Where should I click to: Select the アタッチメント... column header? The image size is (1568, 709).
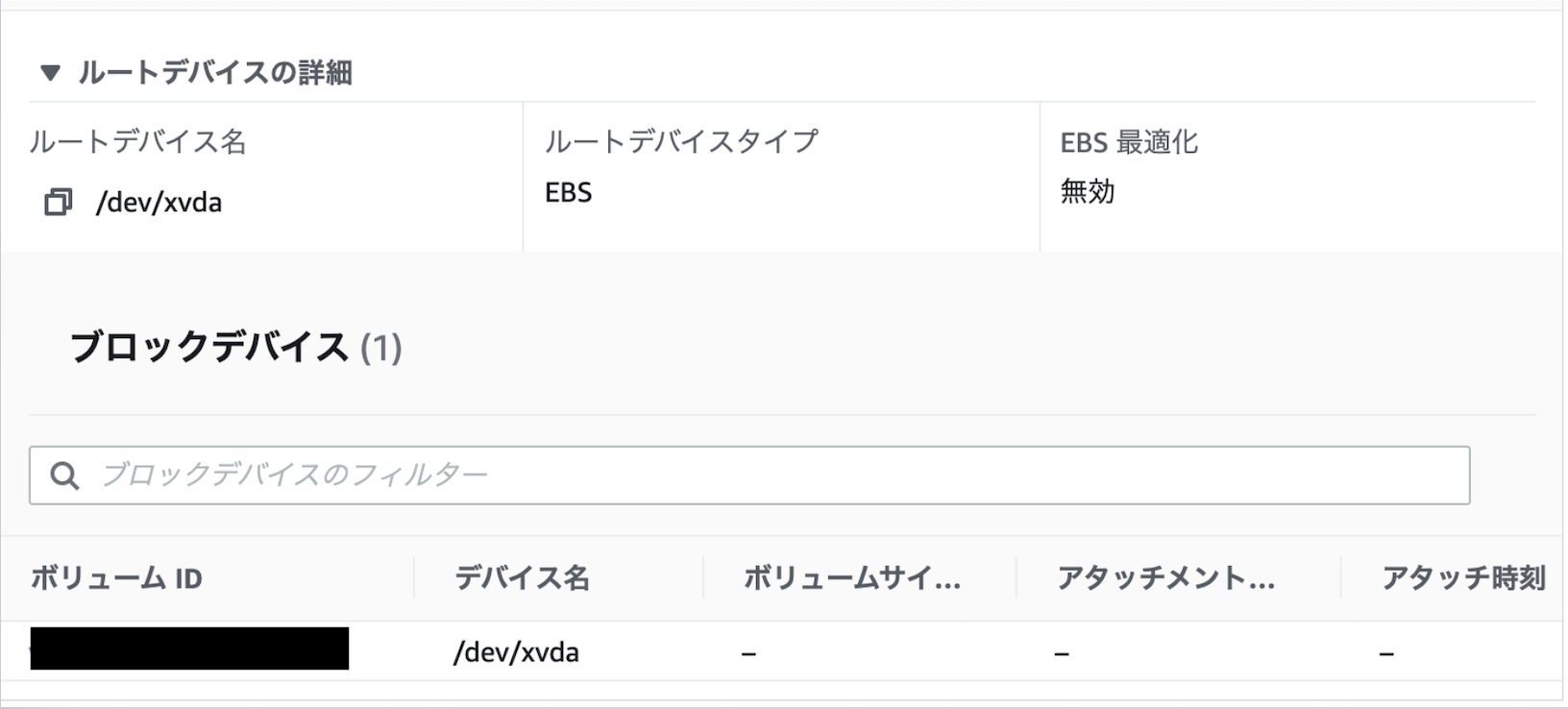(x=1165, y=578)
